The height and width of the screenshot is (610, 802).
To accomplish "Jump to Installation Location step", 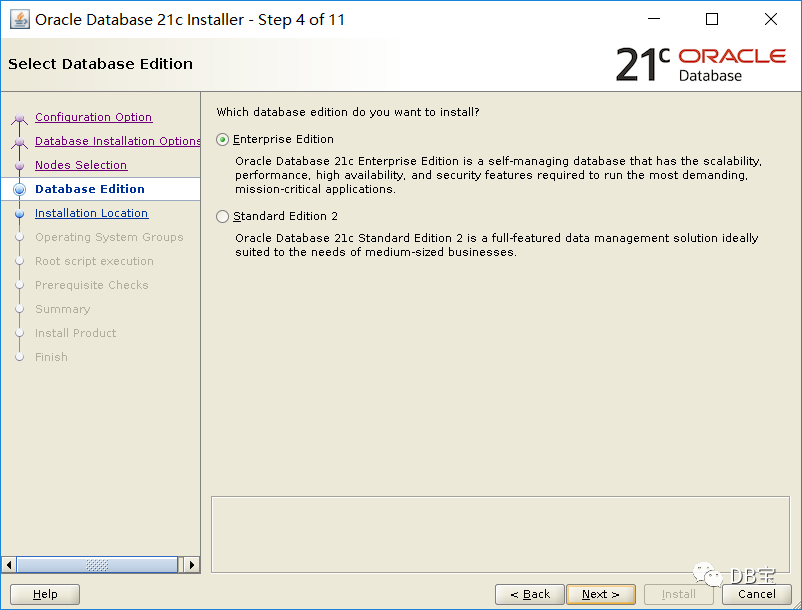I will click(x=92, y=213).
